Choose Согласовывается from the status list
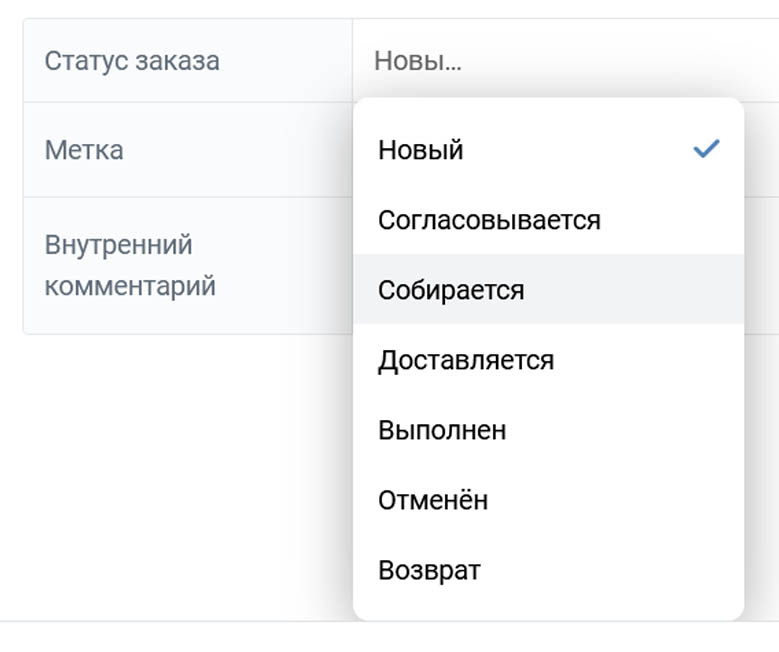 pyautogui.click(x=548, y=220)
